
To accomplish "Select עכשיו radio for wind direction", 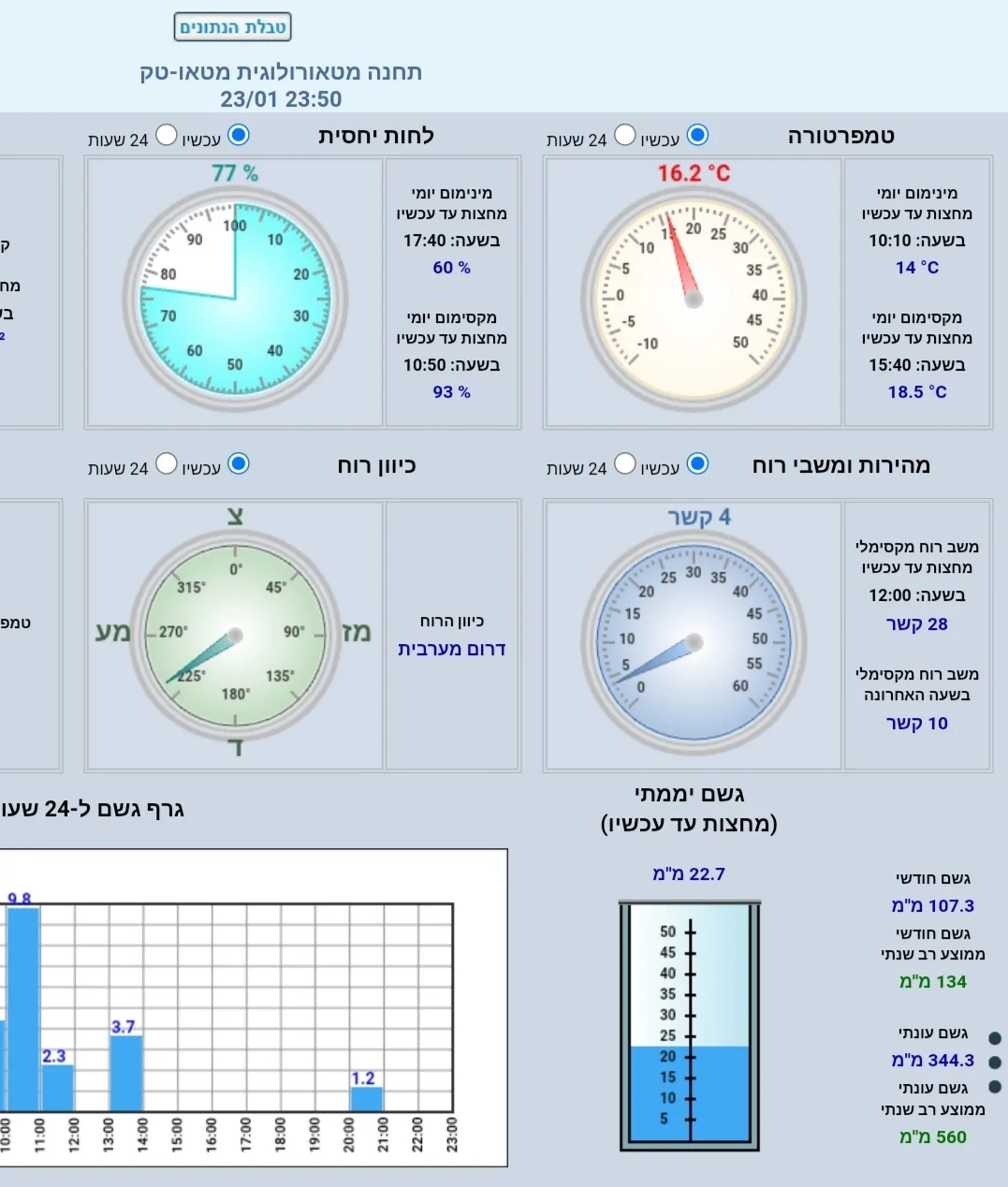I will pyautogui.click(x=240, y=463).
